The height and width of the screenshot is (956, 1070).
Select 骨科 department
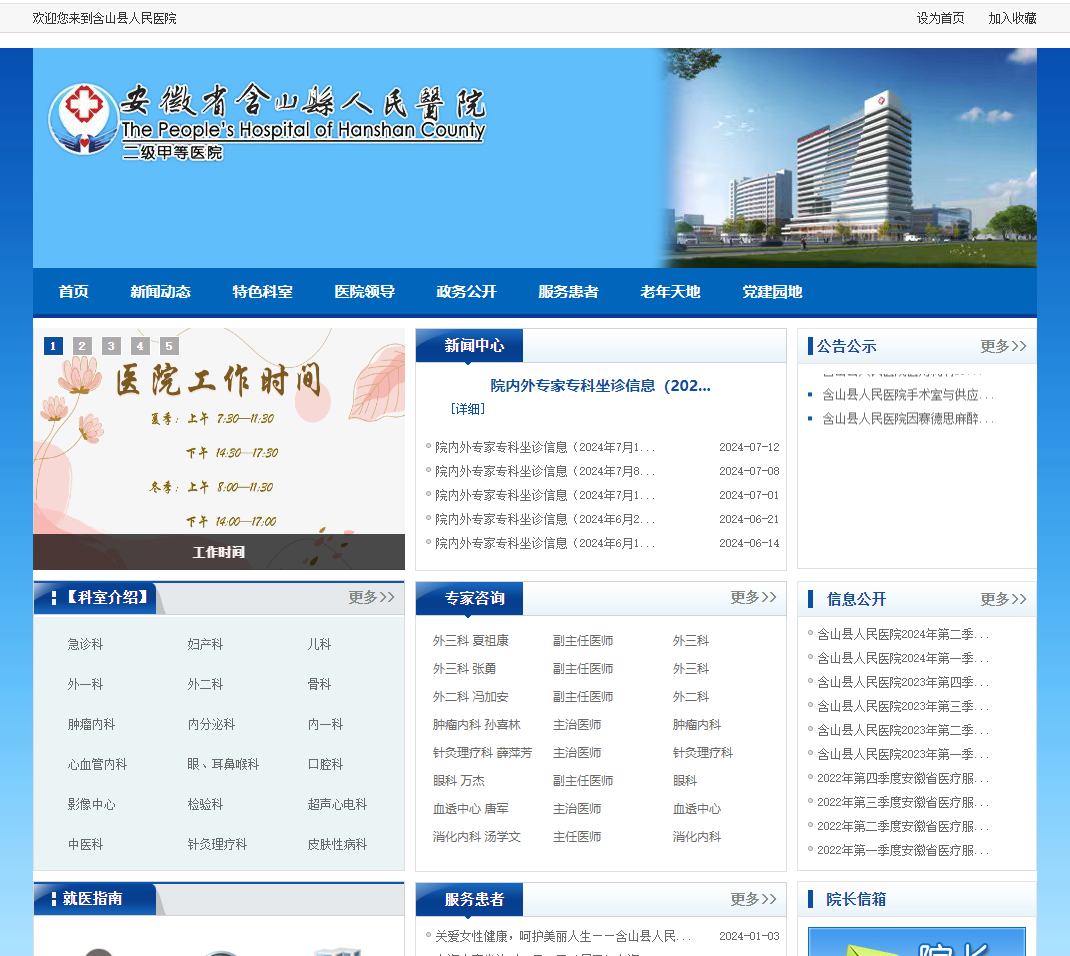point(319,684)
